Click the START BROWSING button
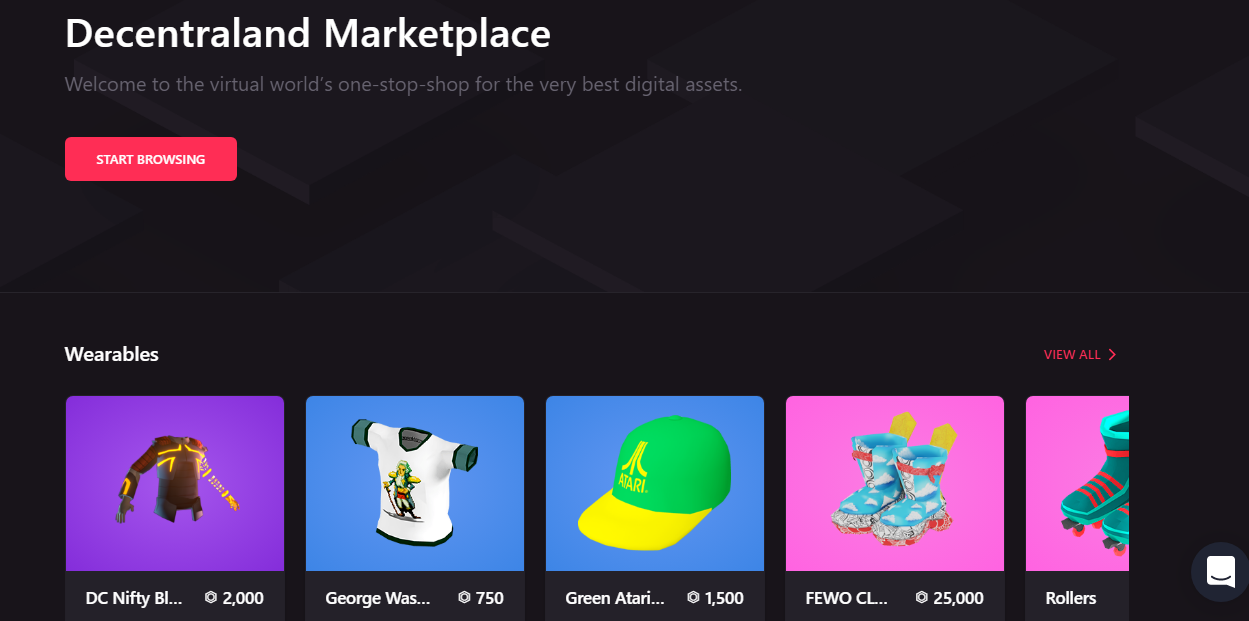 pyautogui.click(x=151, y=159)
